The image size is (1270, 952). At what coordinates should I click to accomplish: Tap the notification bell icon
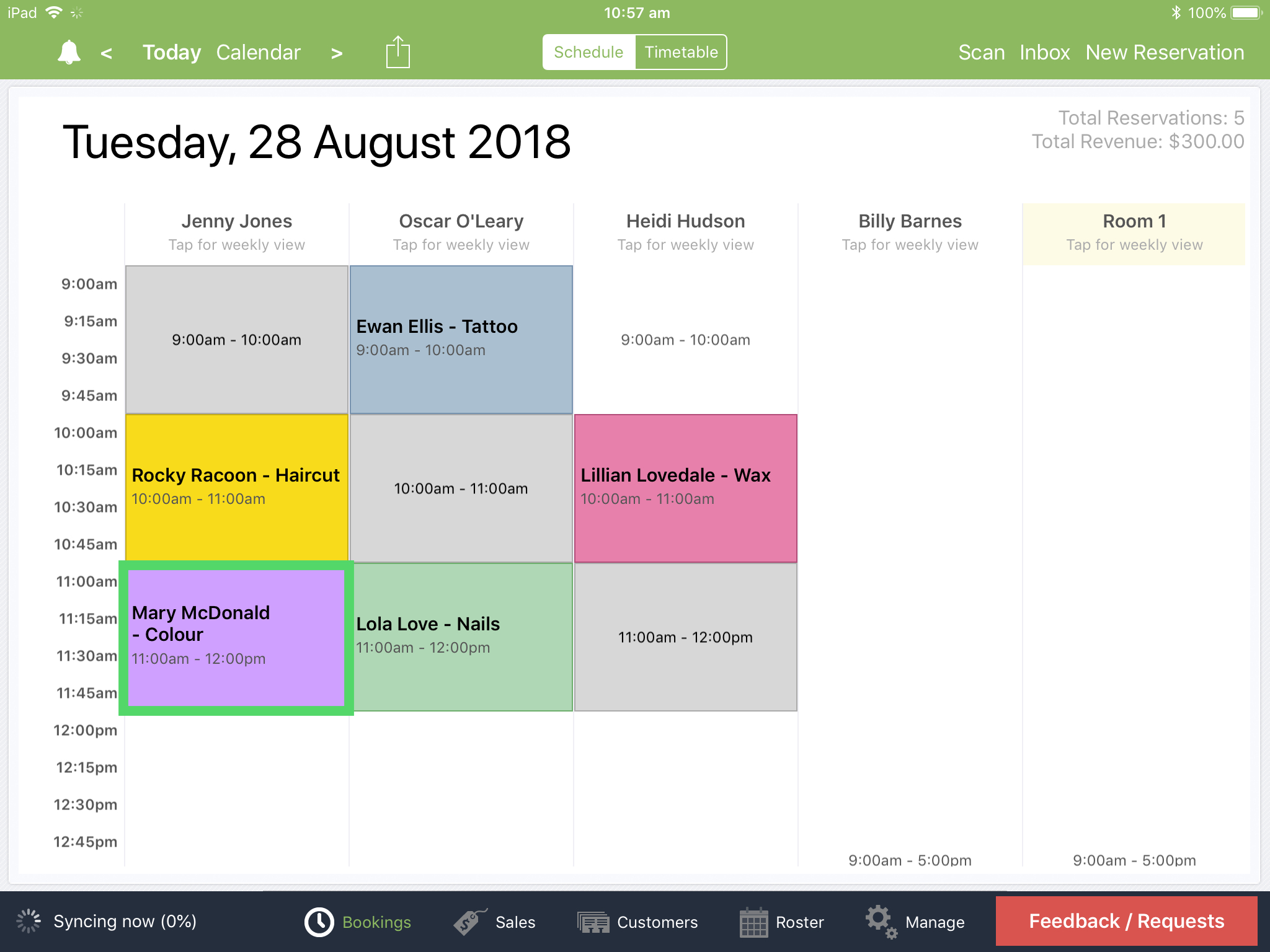(69, 53)
